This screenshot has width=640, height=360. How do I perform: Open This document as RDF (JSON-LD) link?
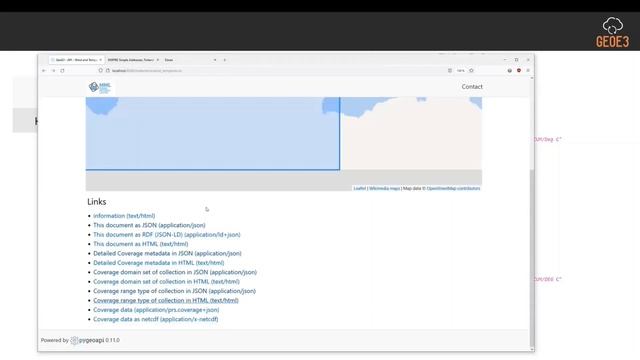[167, 235]
